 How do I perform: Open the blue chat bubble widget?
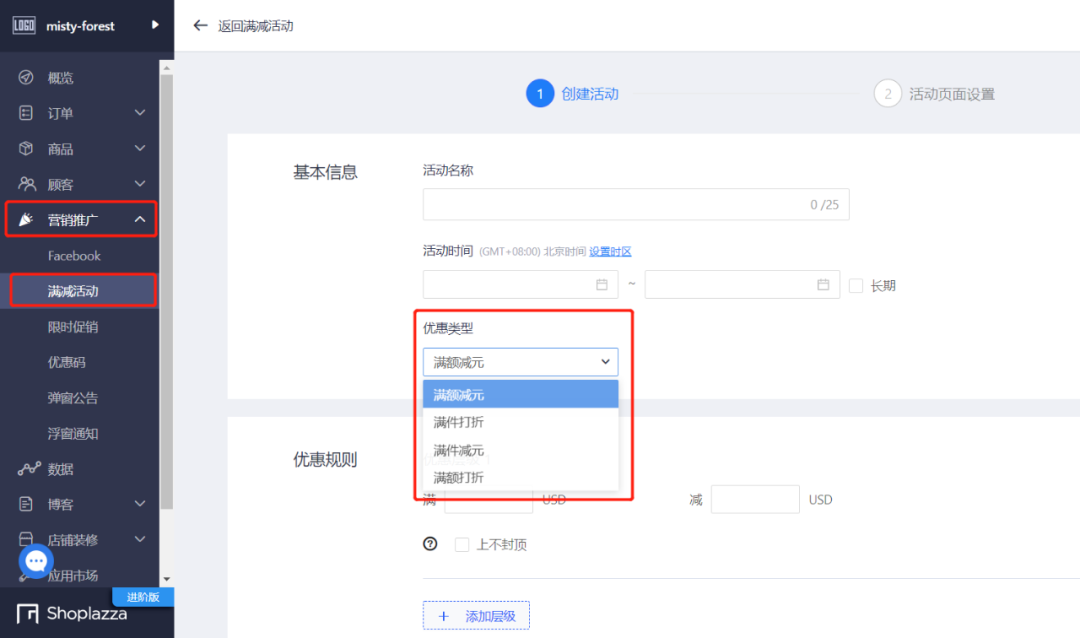click(x=36, y=562)
